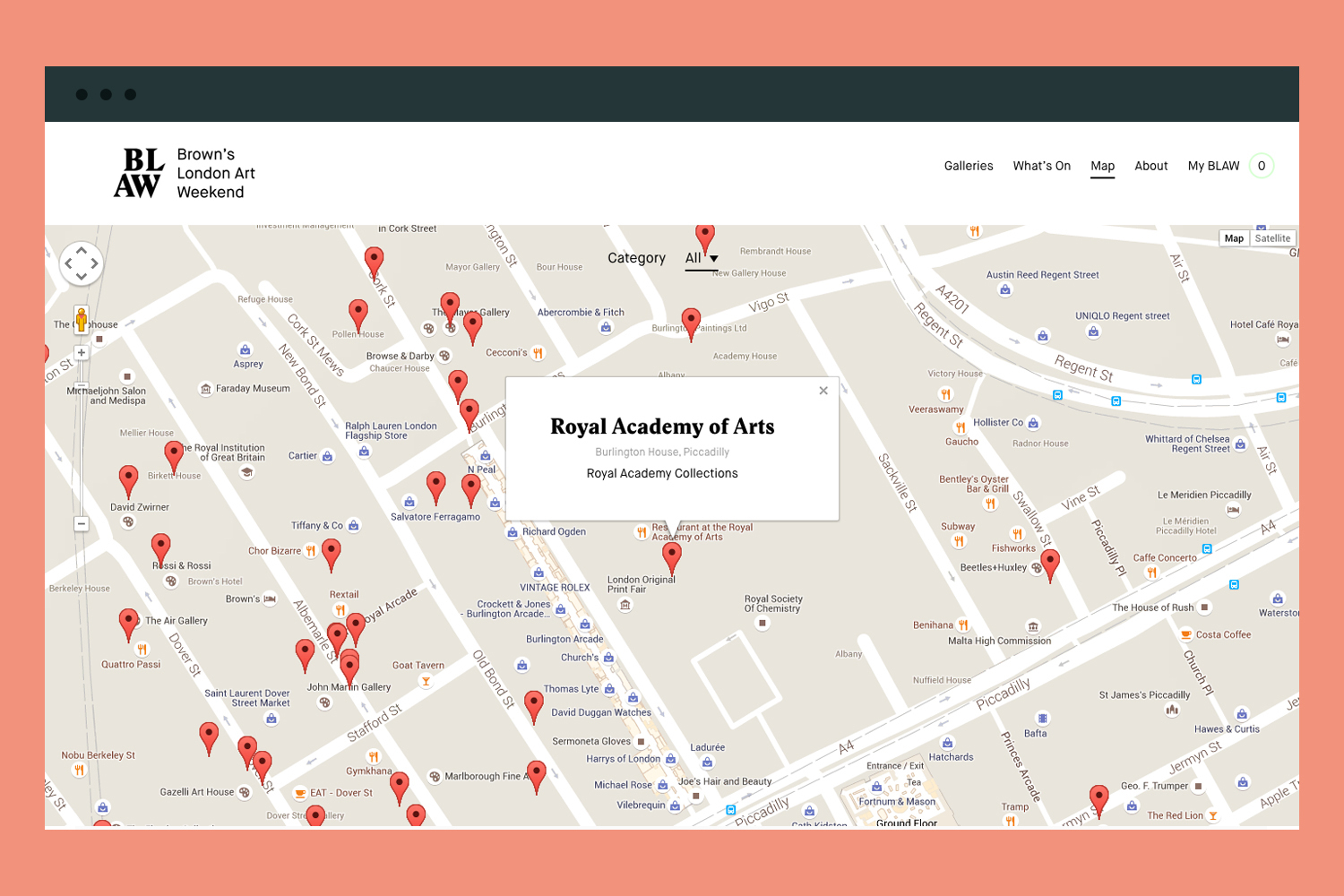The width and height of the screenshot is (1344, 896).
Task: Click the red pin under the Royal Academy popup
Action: tap(671, 557)
